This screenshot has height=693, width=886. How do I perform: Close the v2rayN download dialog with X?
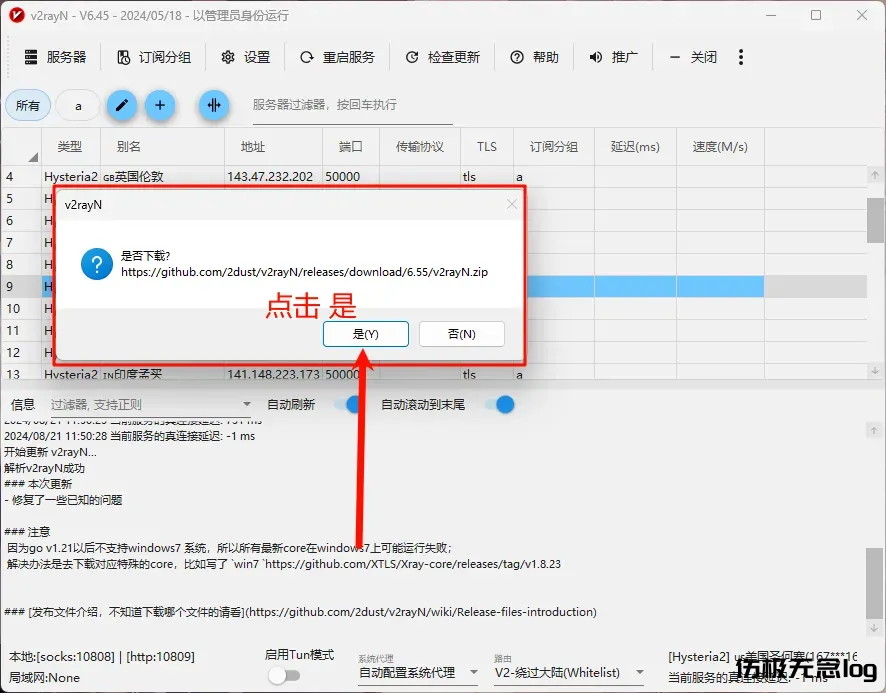(x=512, y=204)
